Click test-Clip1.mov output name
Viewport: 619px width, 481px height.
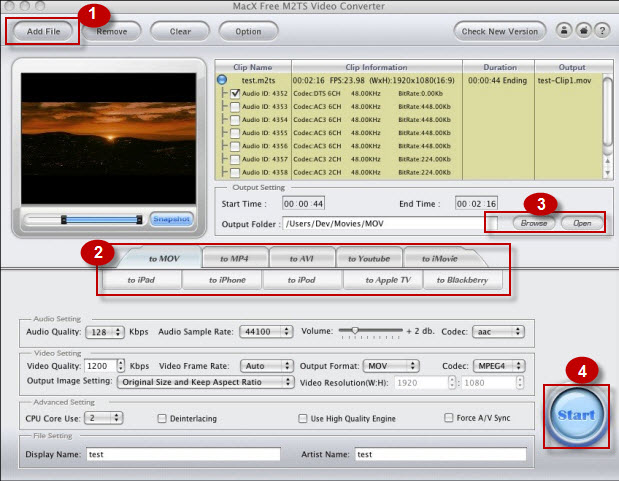tap(565, 81)
